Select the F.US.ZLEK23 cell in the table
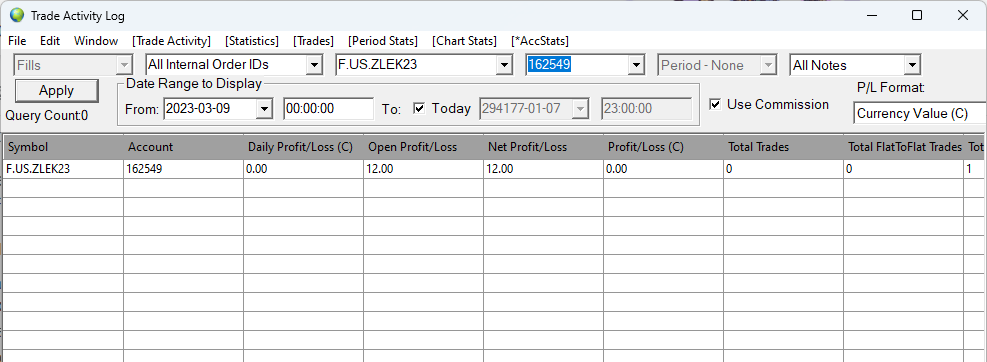Viewport: 987px width, 362px height. tap(64, 169)
